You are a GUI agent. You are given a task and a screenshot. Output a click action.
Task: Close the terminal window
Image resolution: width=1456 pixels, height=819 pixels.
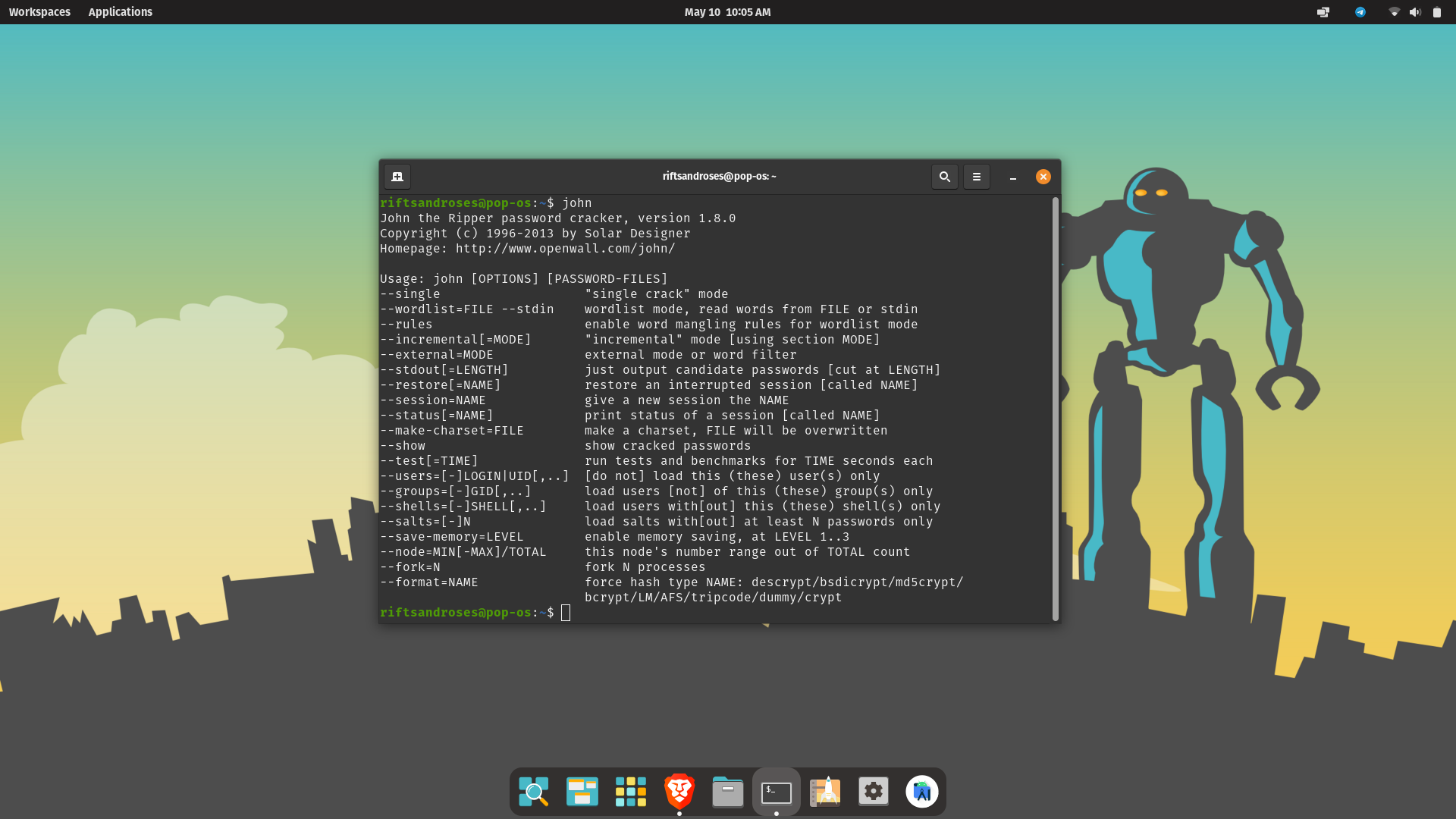(1043, 177)
